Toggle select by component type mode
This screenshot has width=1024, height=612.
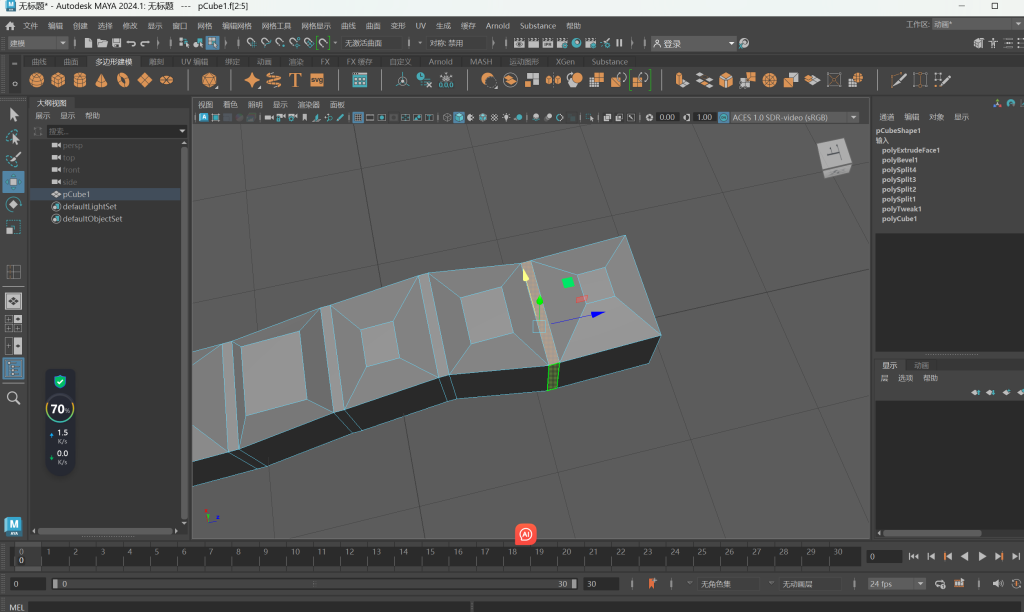212,43
